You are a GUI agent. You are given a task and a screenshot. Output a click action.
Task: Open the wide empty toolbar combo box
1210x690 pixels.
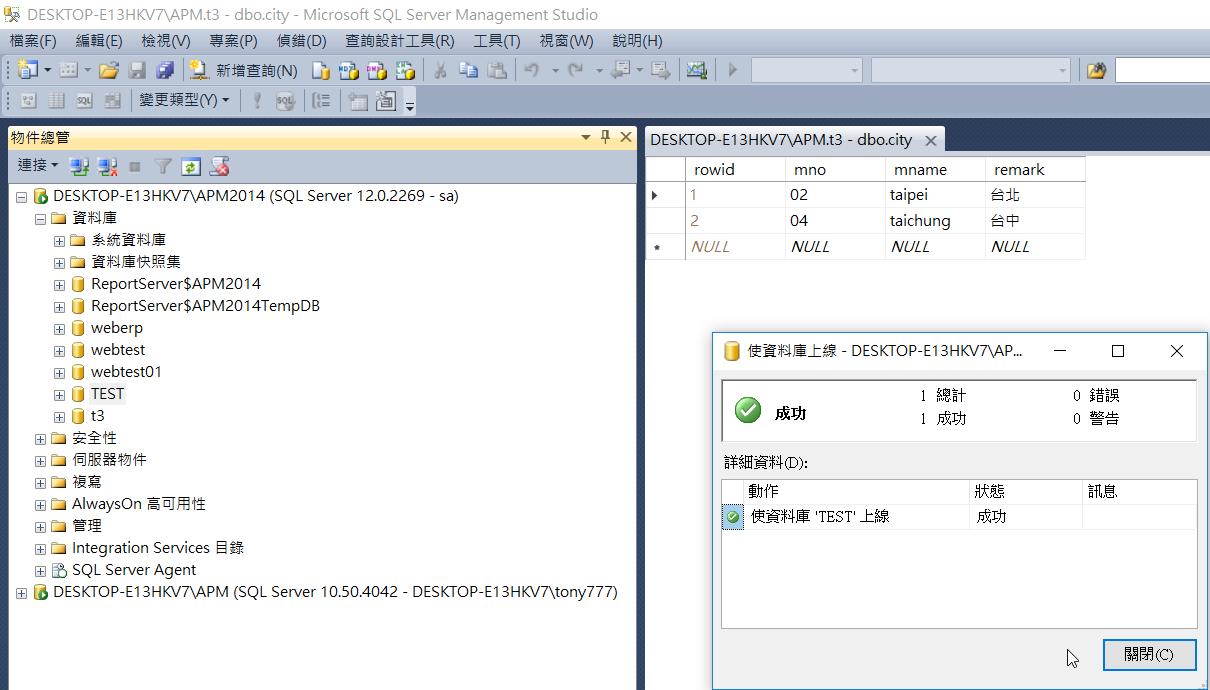(970, 70)
